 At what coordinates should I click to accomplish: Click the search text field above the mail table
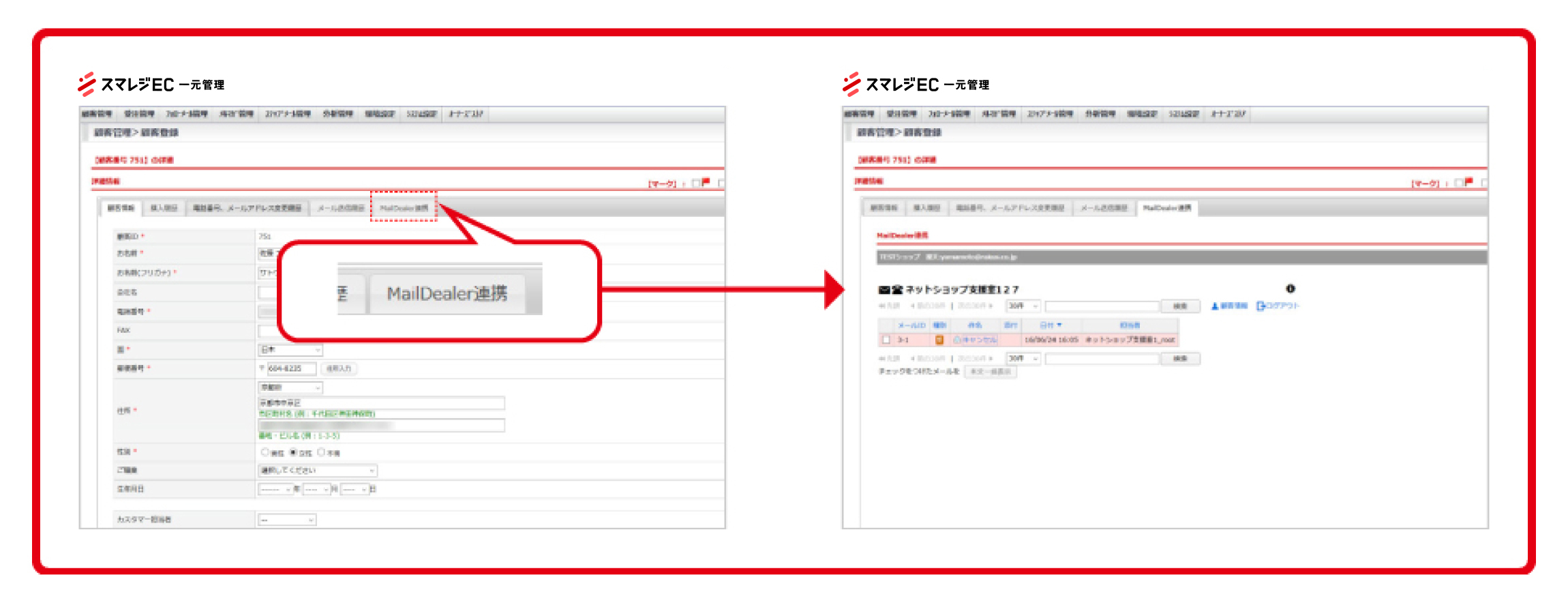pos(1102,306)
